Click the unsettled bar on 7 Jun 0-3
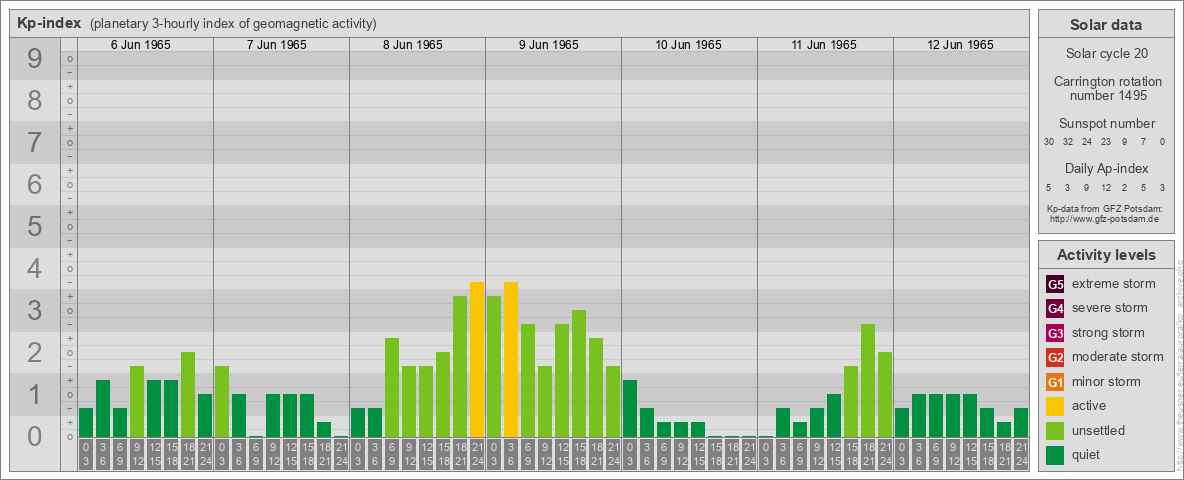Viewport: 1184px width, 480px height. coord(222,402)
